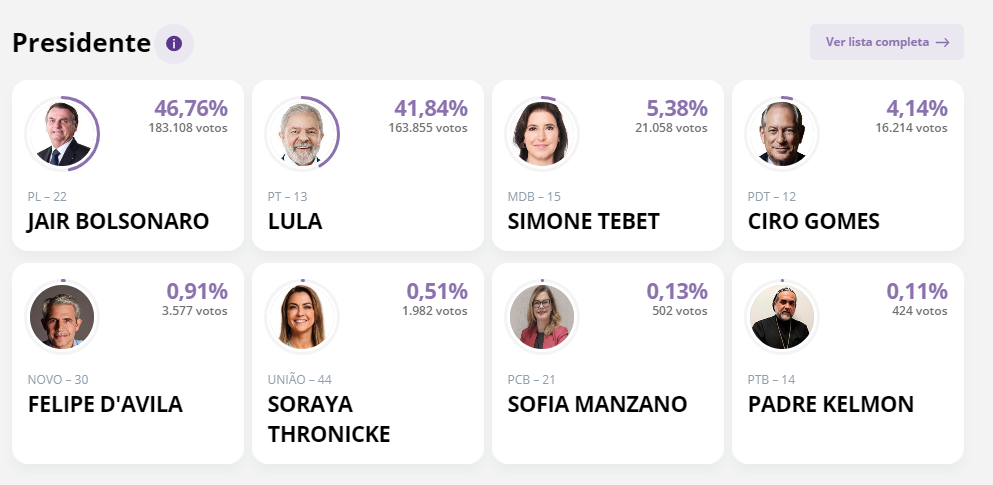Click the SIMONE TEBET name
Image resolution: width=993 pixels, height=485 pixels.
(584, 221)
